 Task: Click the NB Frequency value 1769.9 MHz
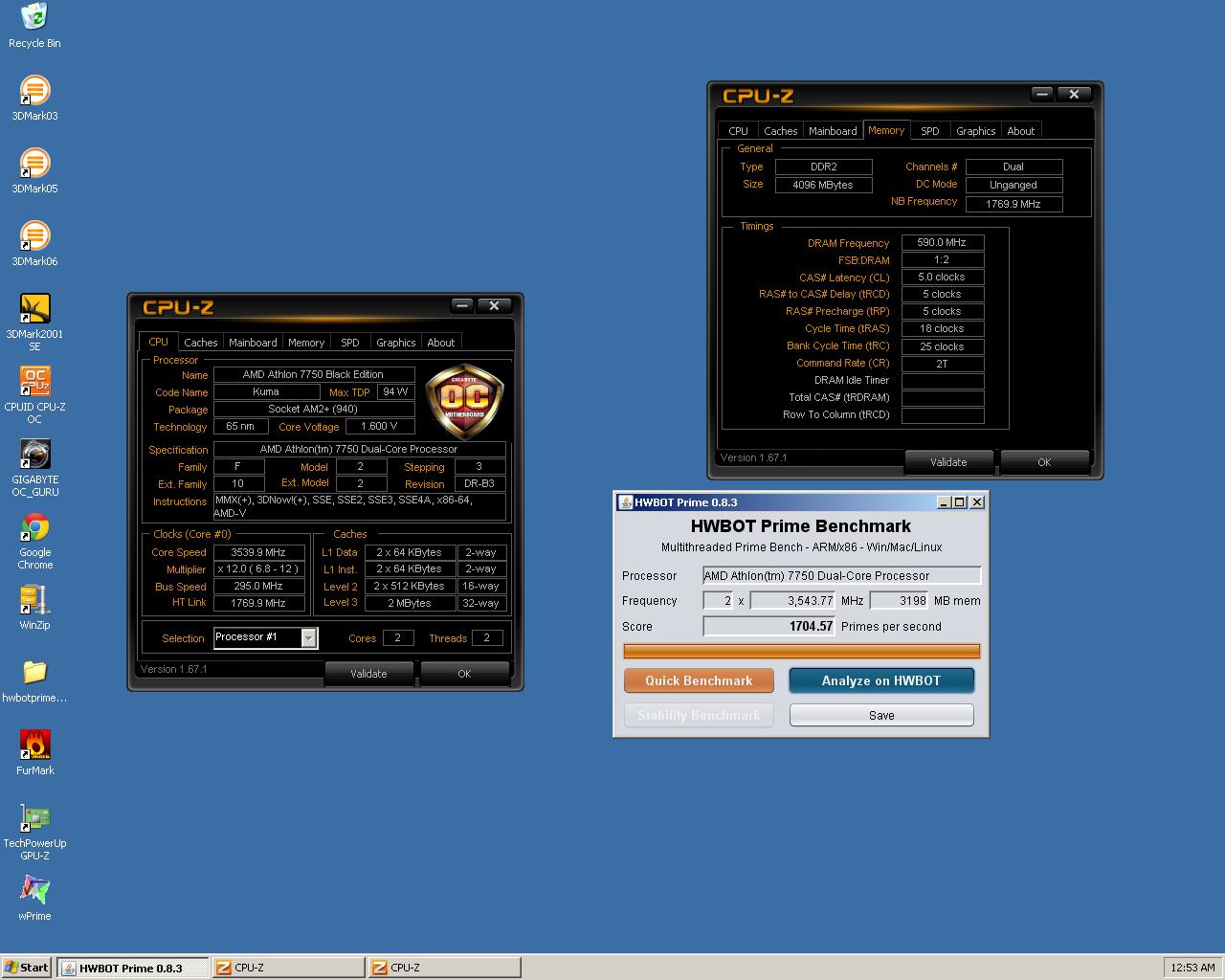tap(1013, 204)
